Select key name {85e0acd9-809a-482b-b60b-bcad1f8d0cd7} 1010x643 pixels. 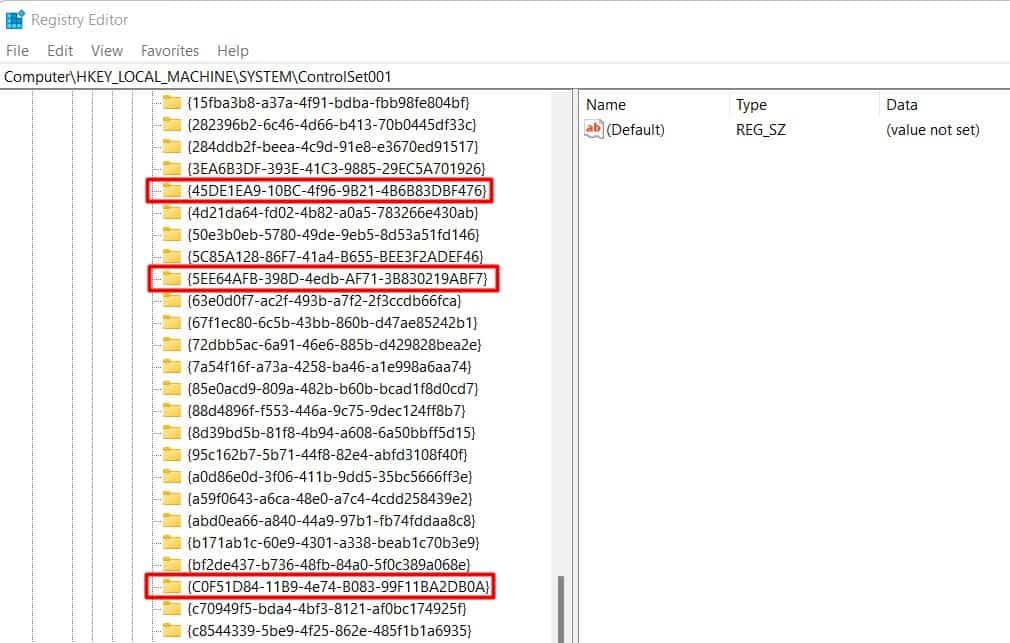coord(332,389)
